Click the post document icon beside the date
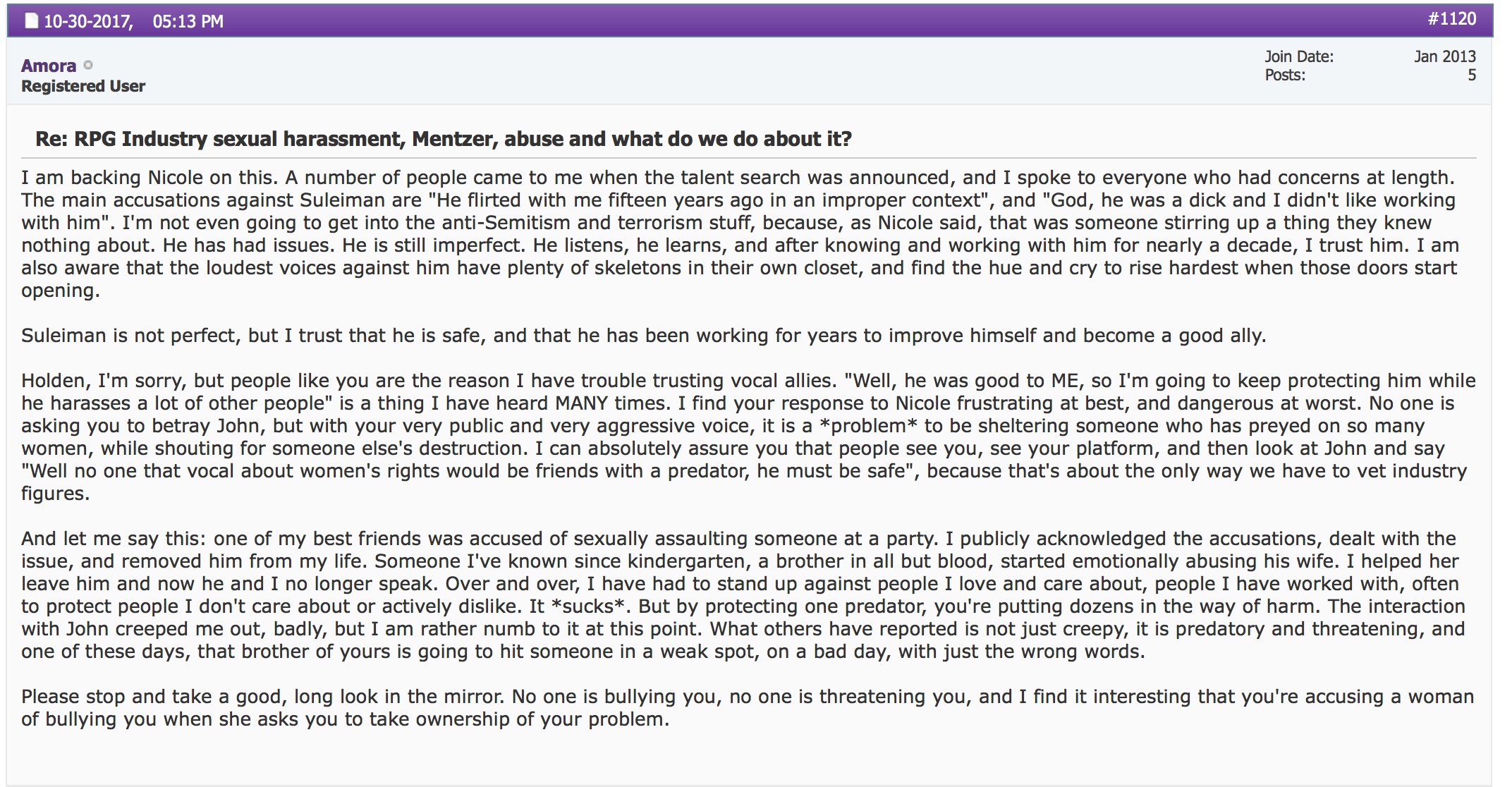This screenshot has height=787, width=1512. (30, 21)
